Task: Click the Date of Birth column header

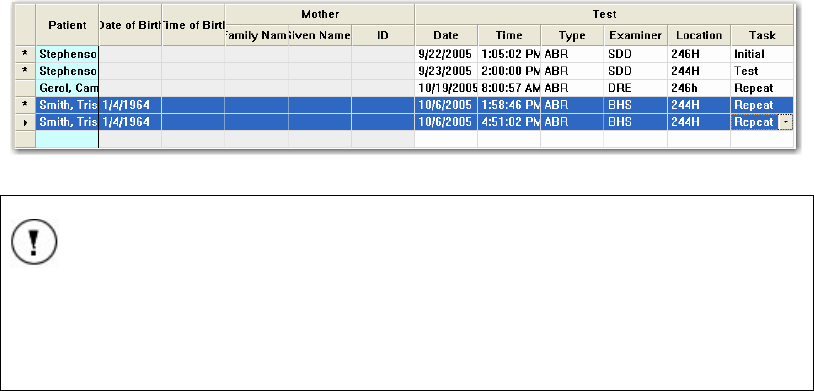Action: [x=130, y=24]
